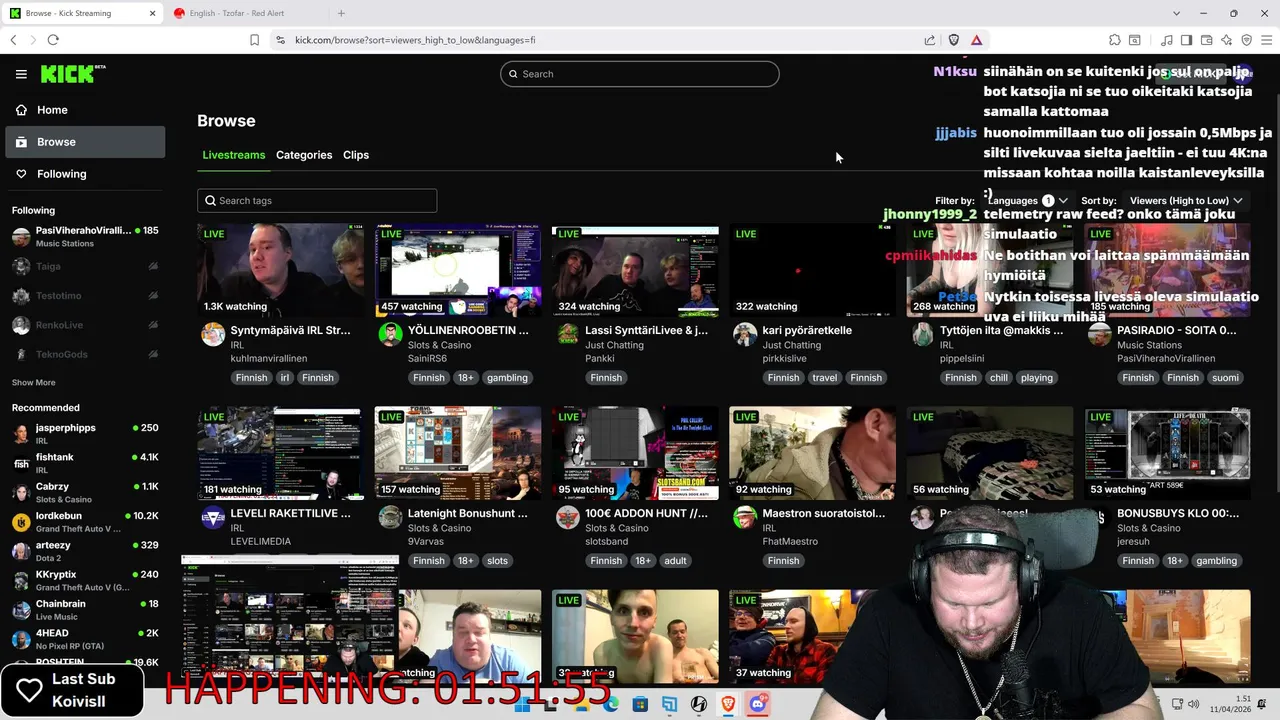Open the Brave VPN shield icon

(1247, 40)
